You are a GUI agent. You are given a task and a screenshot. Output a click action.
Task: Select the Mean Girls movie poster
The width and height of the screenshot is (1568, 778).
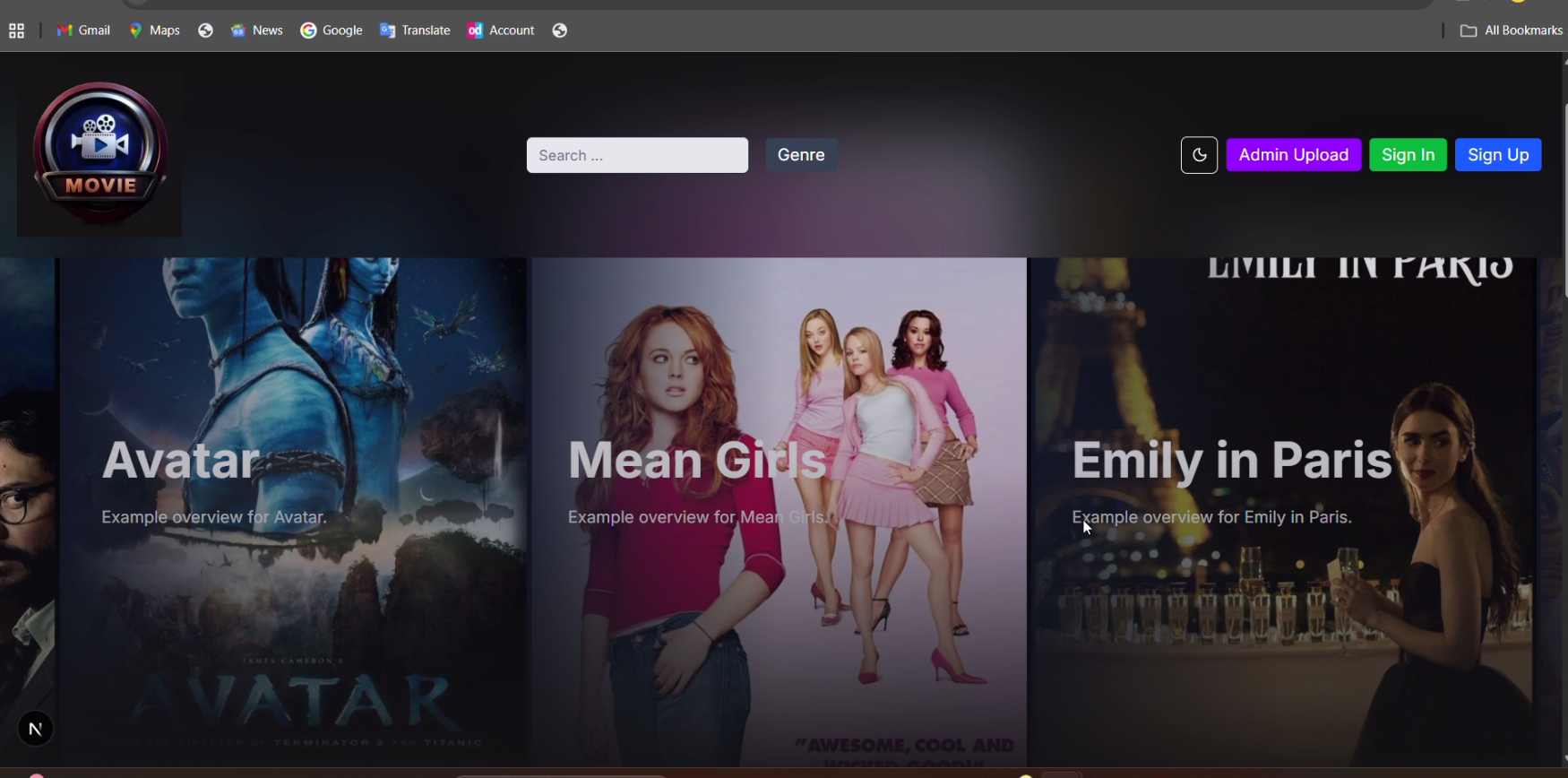click(779, 512)
